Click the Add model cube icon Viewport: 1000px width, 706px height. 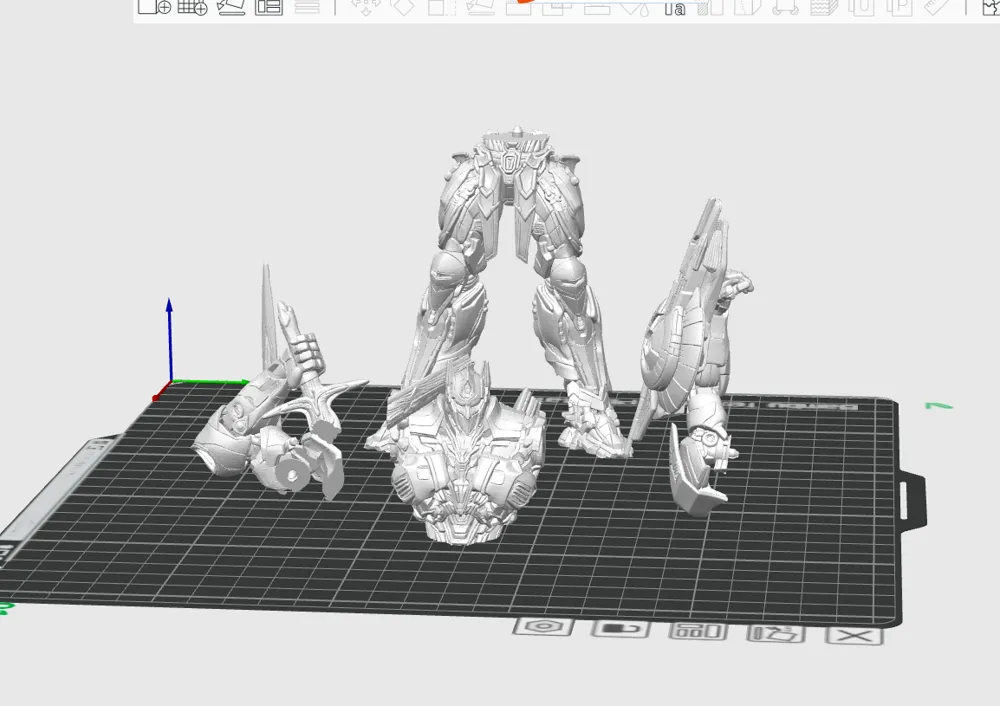pos(155,7)
